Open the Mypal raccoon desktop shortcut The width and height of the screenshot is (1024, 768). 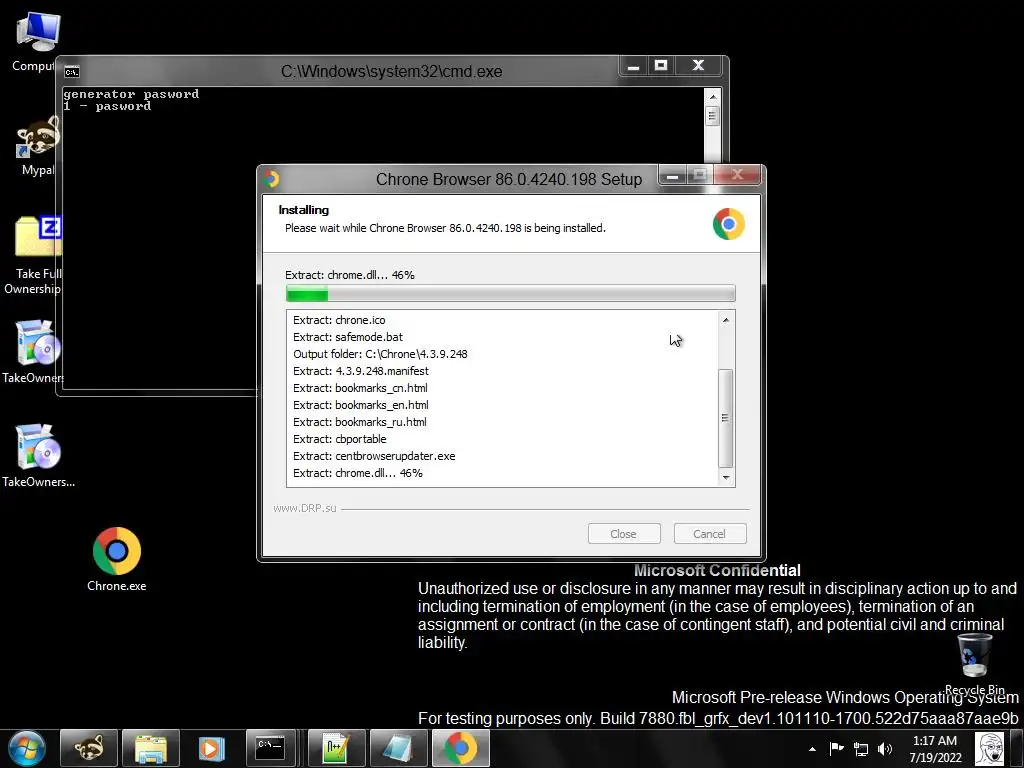[x=37, y=145]
